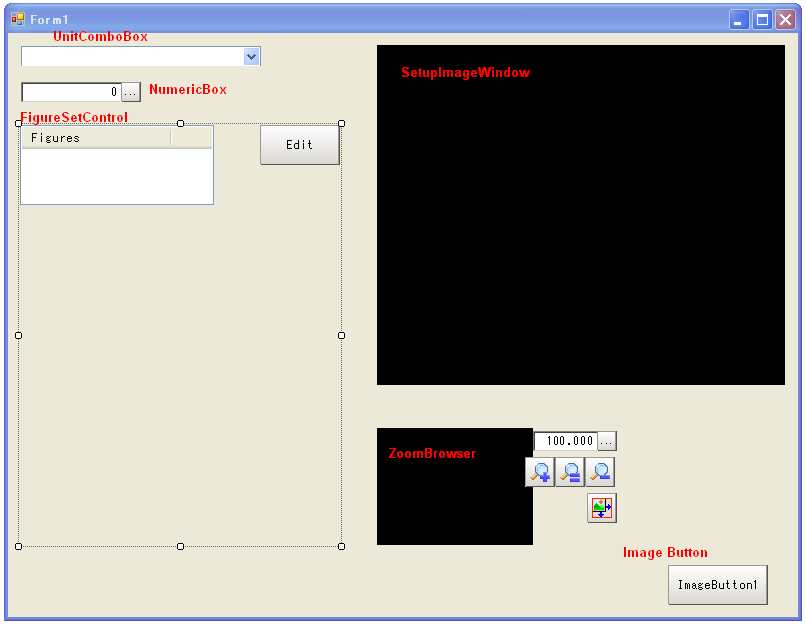Click the zoom out magnifier button

pos(600,472)
